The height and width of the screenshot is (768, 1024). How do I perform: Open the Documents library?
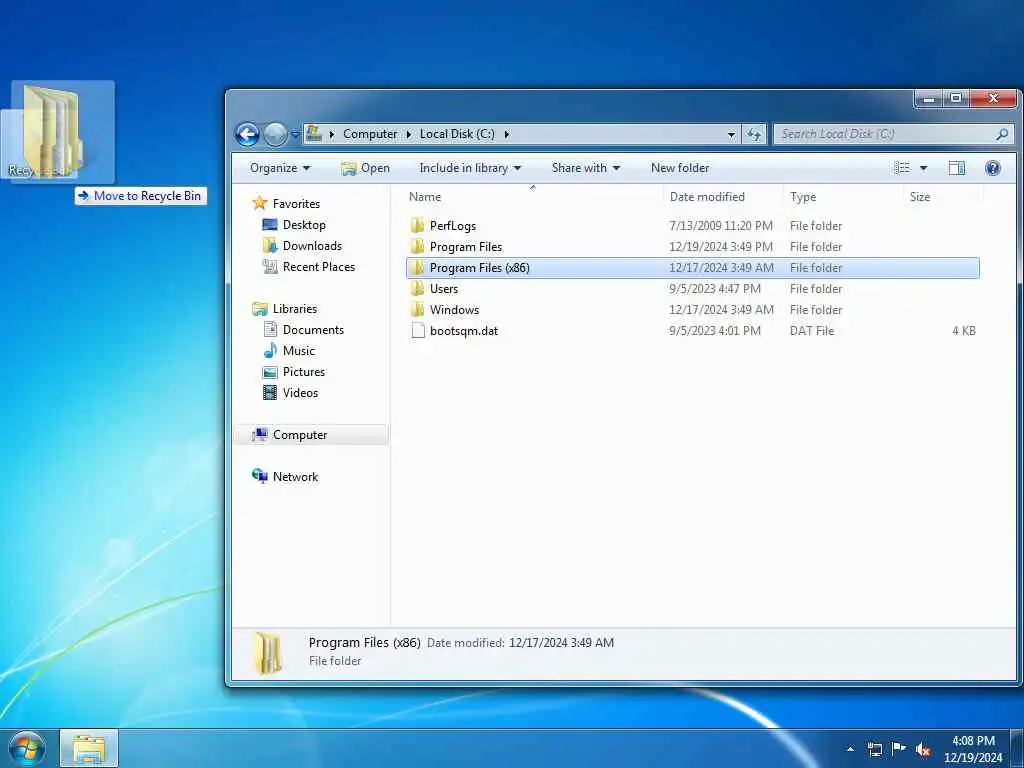303,330
